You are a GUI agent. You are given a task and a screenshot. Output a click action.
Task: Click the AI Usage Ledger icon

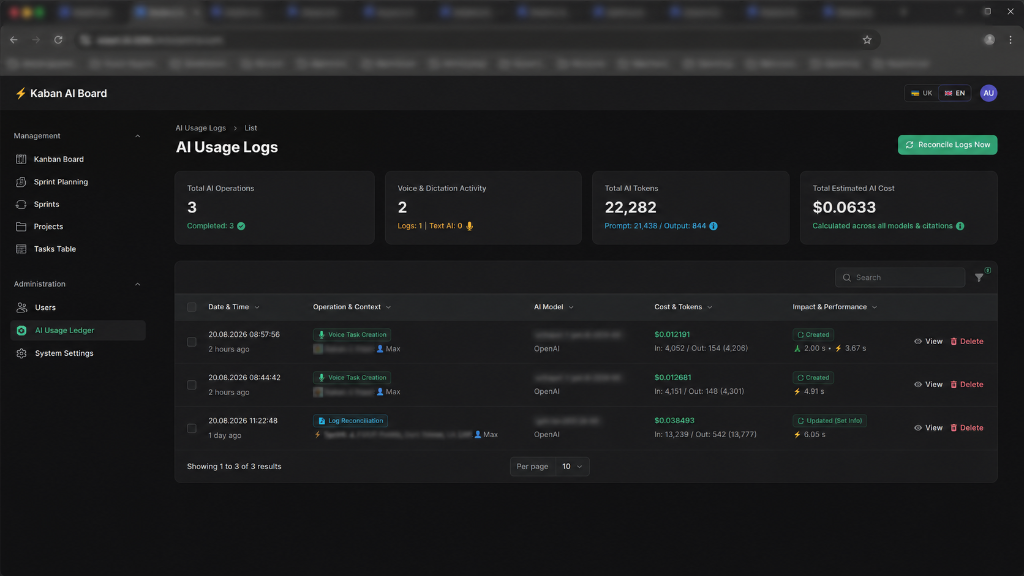point(22,330)
